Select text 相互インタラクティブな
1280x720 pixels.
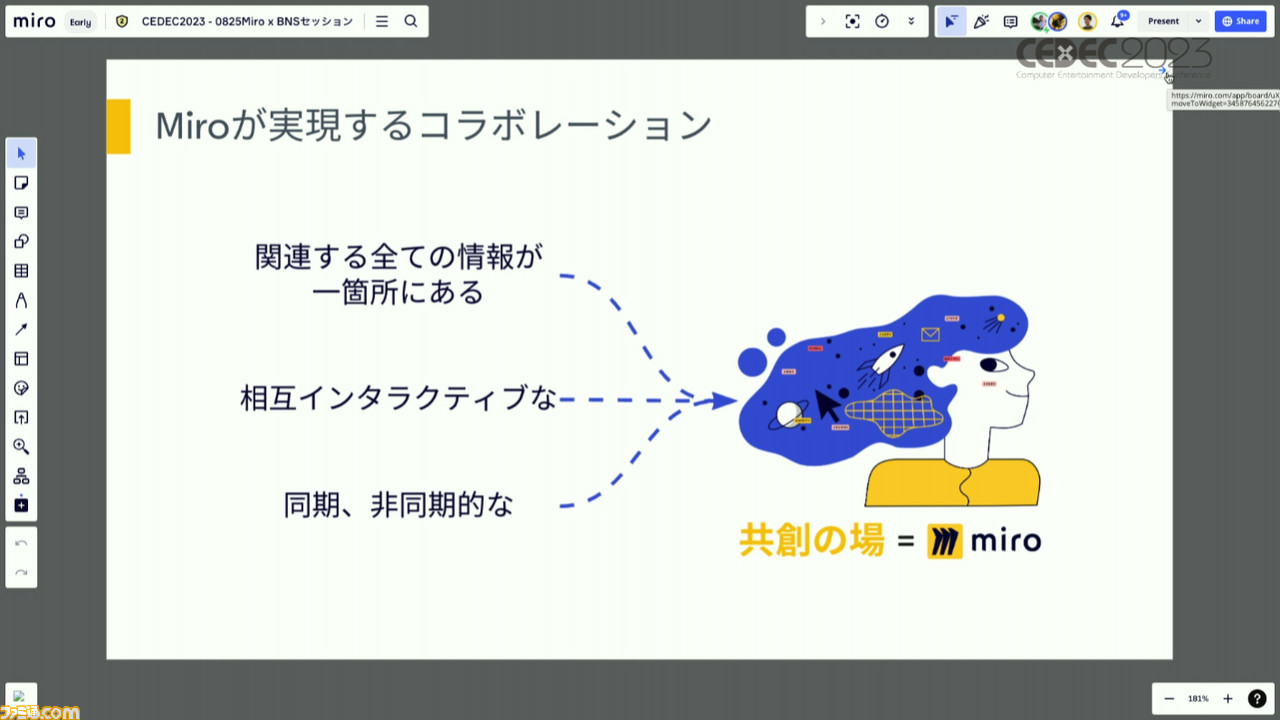398,398
